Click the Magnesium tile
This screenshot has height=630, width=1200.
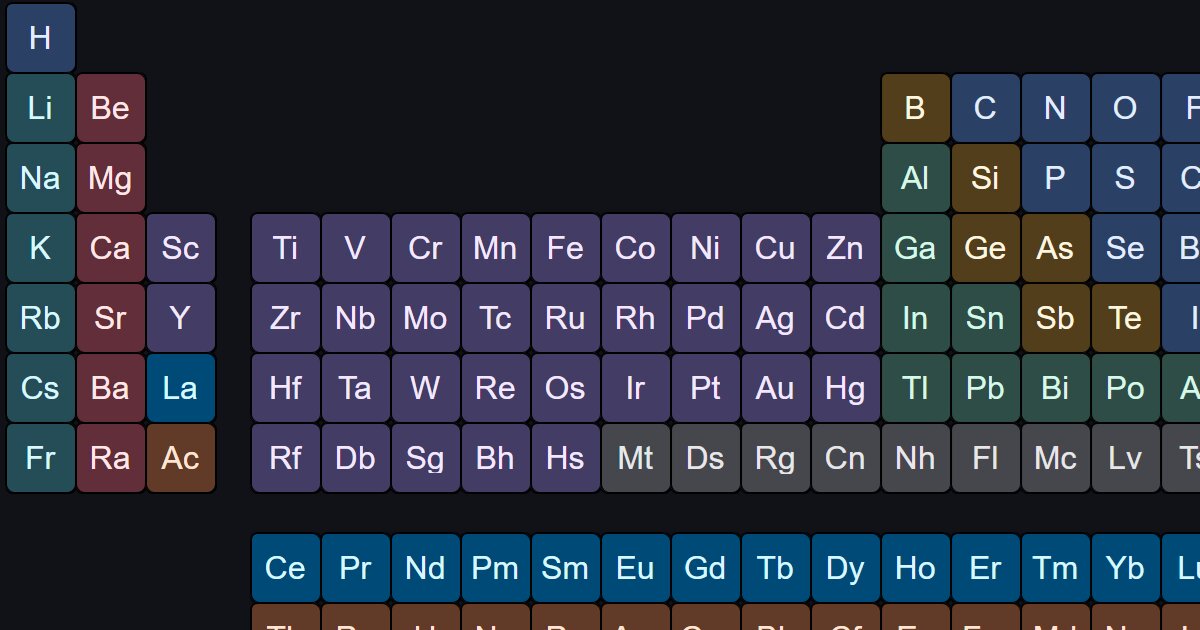coord(110,178)
